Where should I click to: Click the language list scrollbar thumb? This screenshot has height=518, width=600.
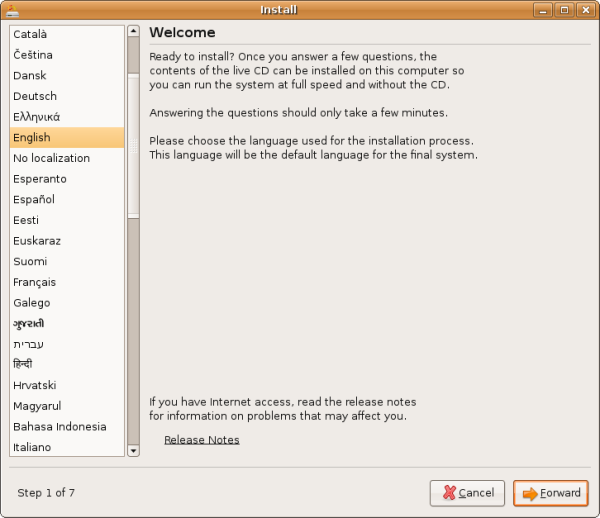[133, 146]
